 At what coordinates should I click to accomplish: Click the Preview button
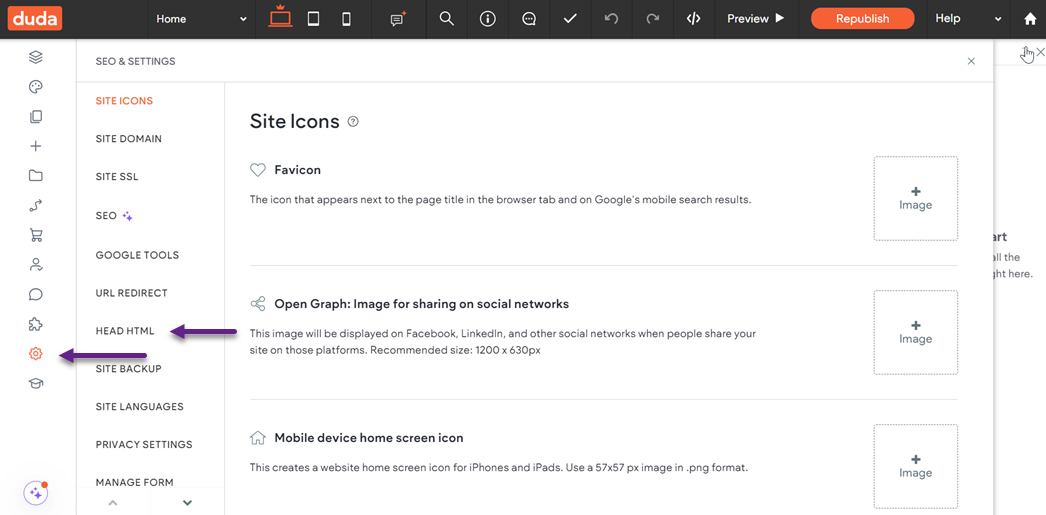click(756, 19)
